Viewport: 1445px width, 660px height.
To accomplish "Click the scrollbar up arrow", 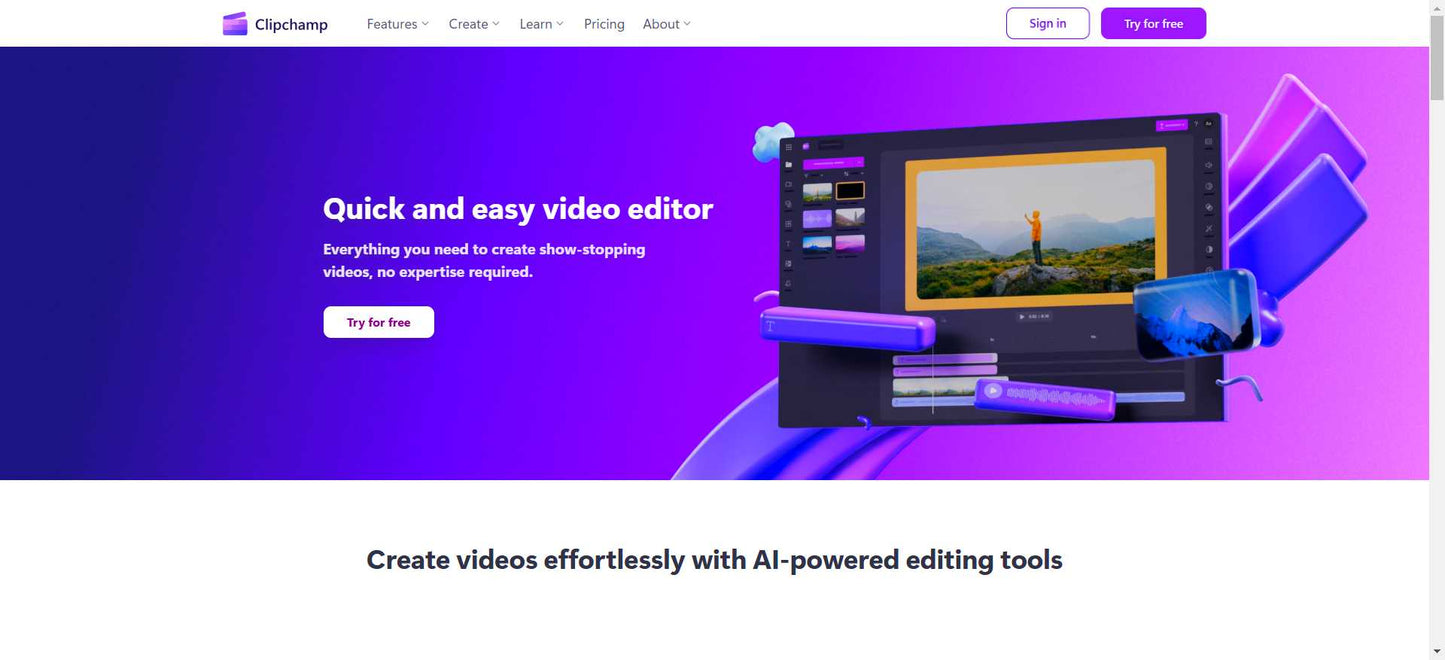I will point(1437,8).
